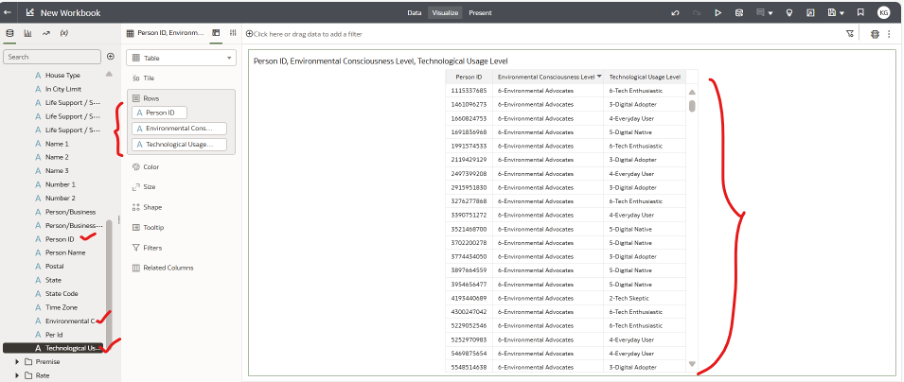
Task: Open the KG user profile avatar
Action: [883, 13]
